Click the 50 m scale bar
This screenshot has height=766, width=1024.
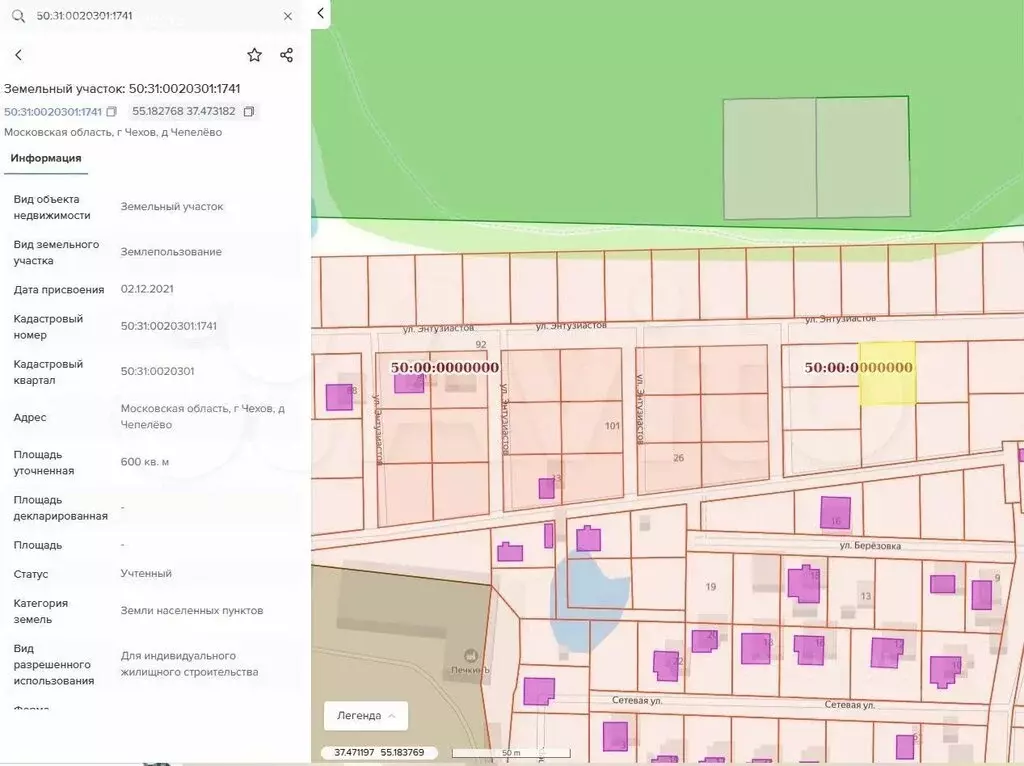(511, 753)
